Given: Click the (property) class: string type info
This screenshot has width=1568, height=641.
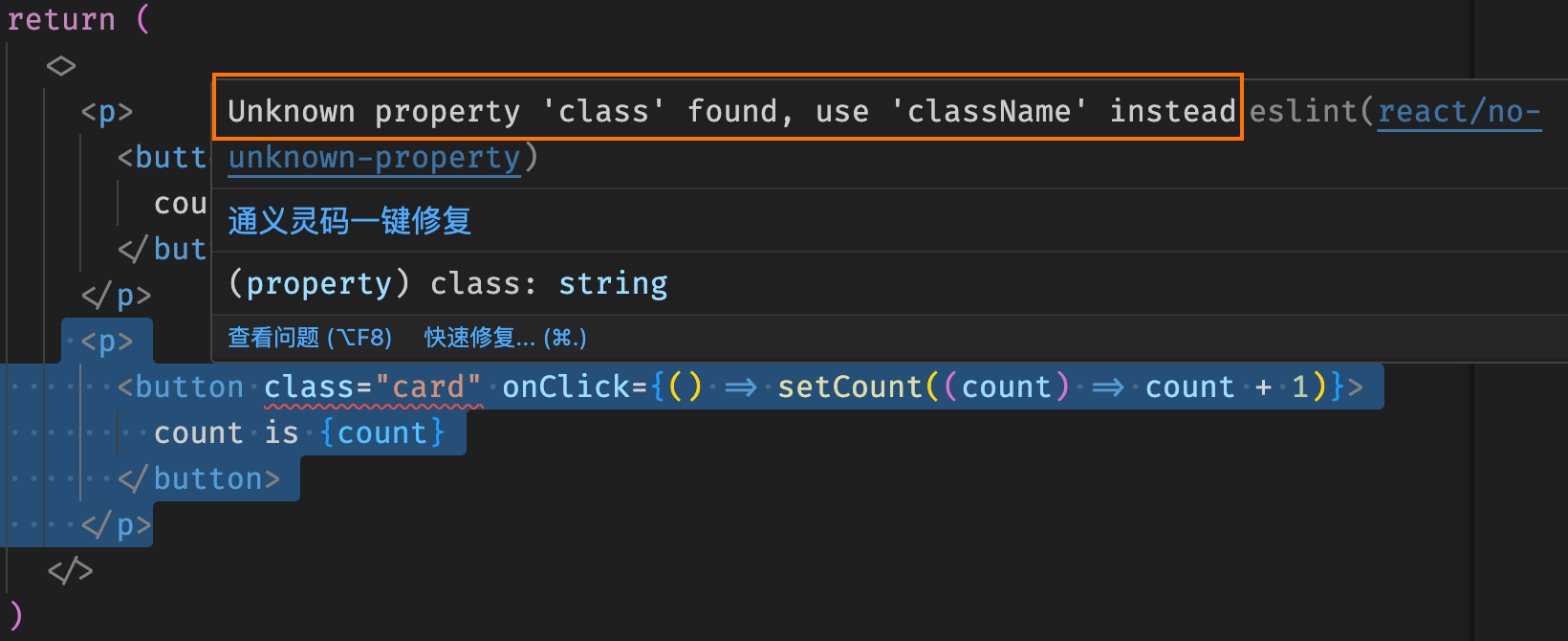Looking at the screenshot, I should coord(447,284).
